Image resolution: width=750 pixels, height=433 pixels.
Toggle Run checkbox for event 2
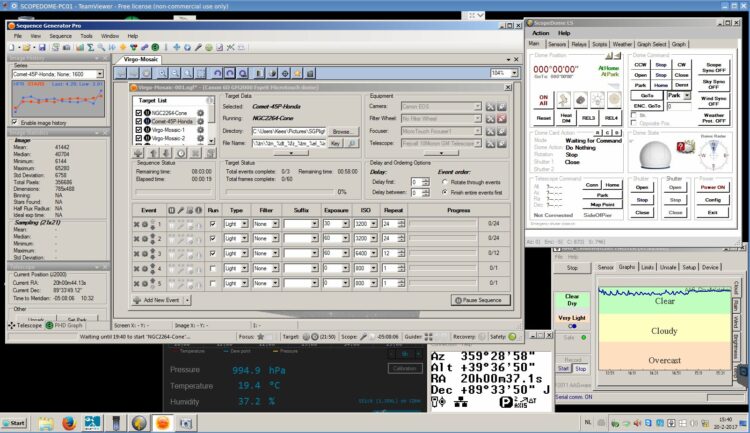click(x=212, y=238)
